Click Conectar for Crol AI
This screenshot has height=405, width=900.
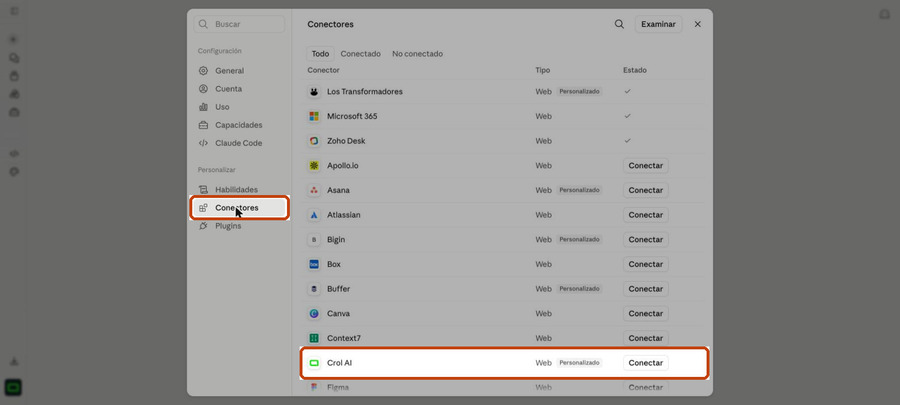click(646, 363)
